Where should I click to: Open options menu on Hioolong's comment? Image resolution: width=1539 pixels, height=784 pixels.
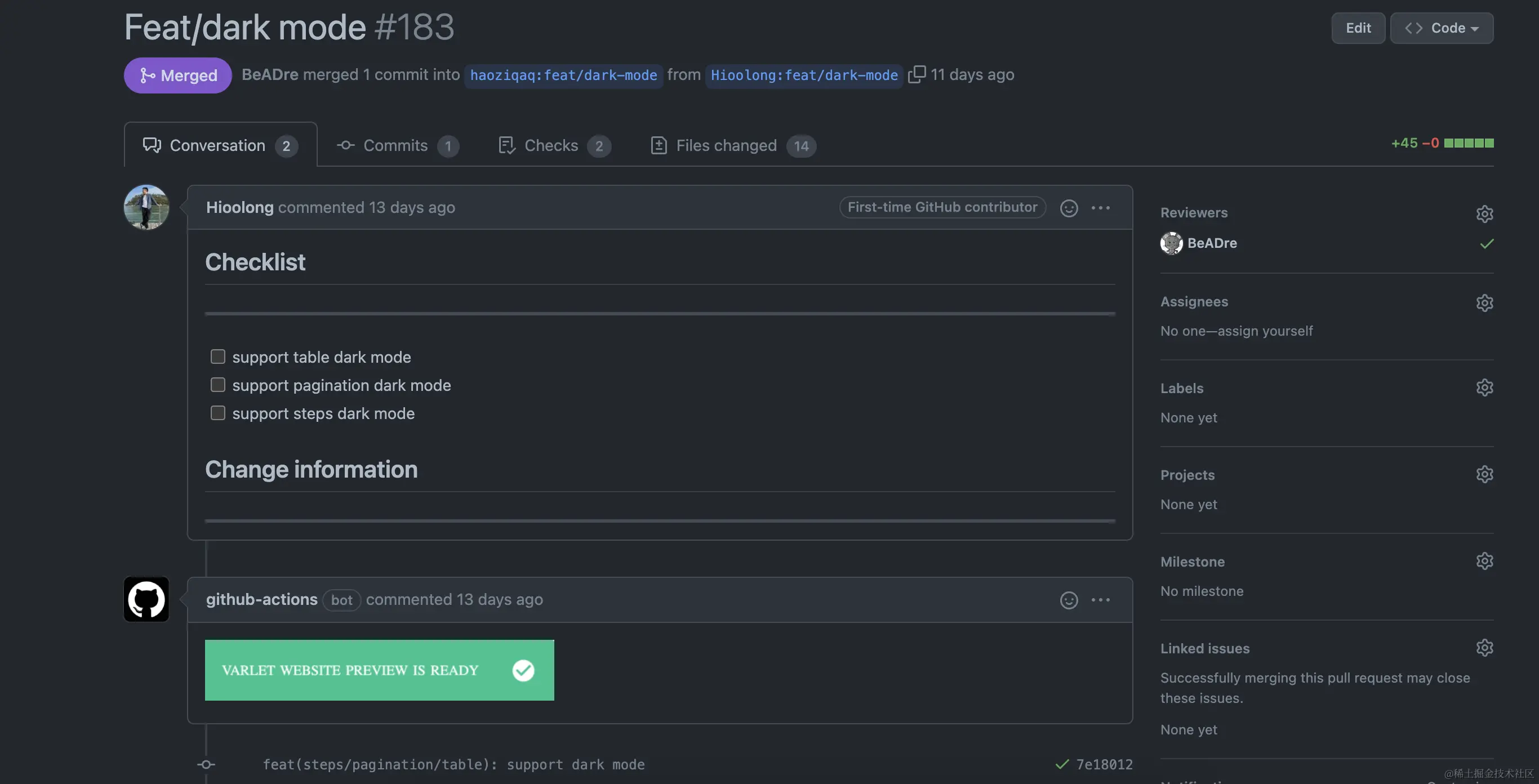click(1101, 208)
